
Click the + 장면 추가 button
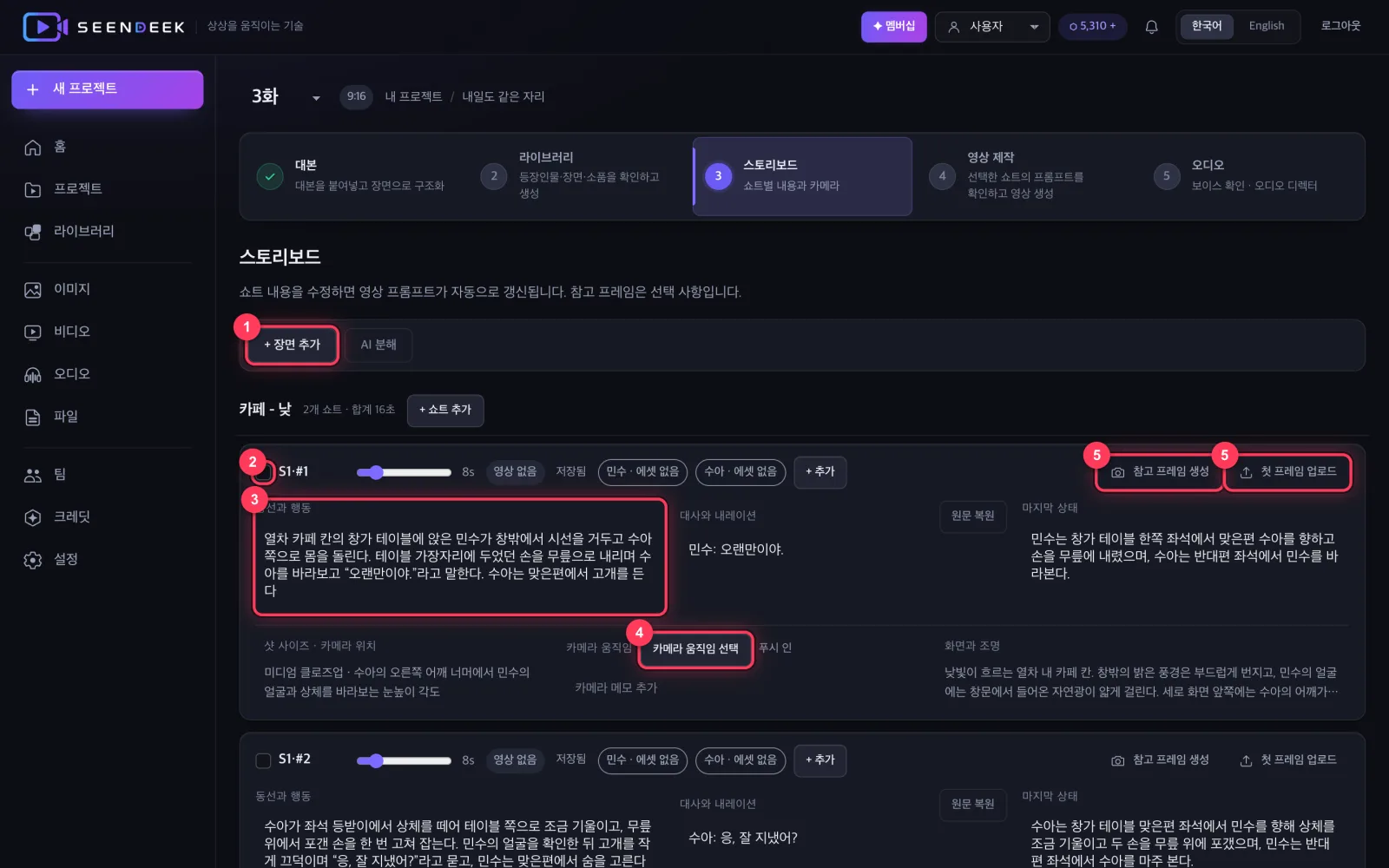293,345
